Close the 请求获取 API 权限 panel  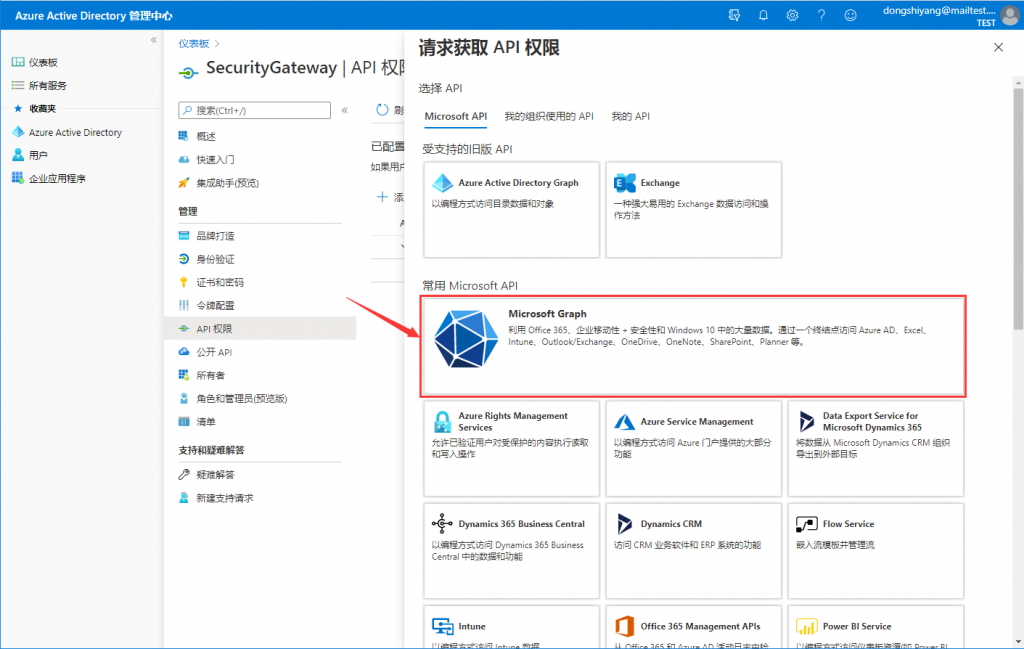[x=998, y=47]
